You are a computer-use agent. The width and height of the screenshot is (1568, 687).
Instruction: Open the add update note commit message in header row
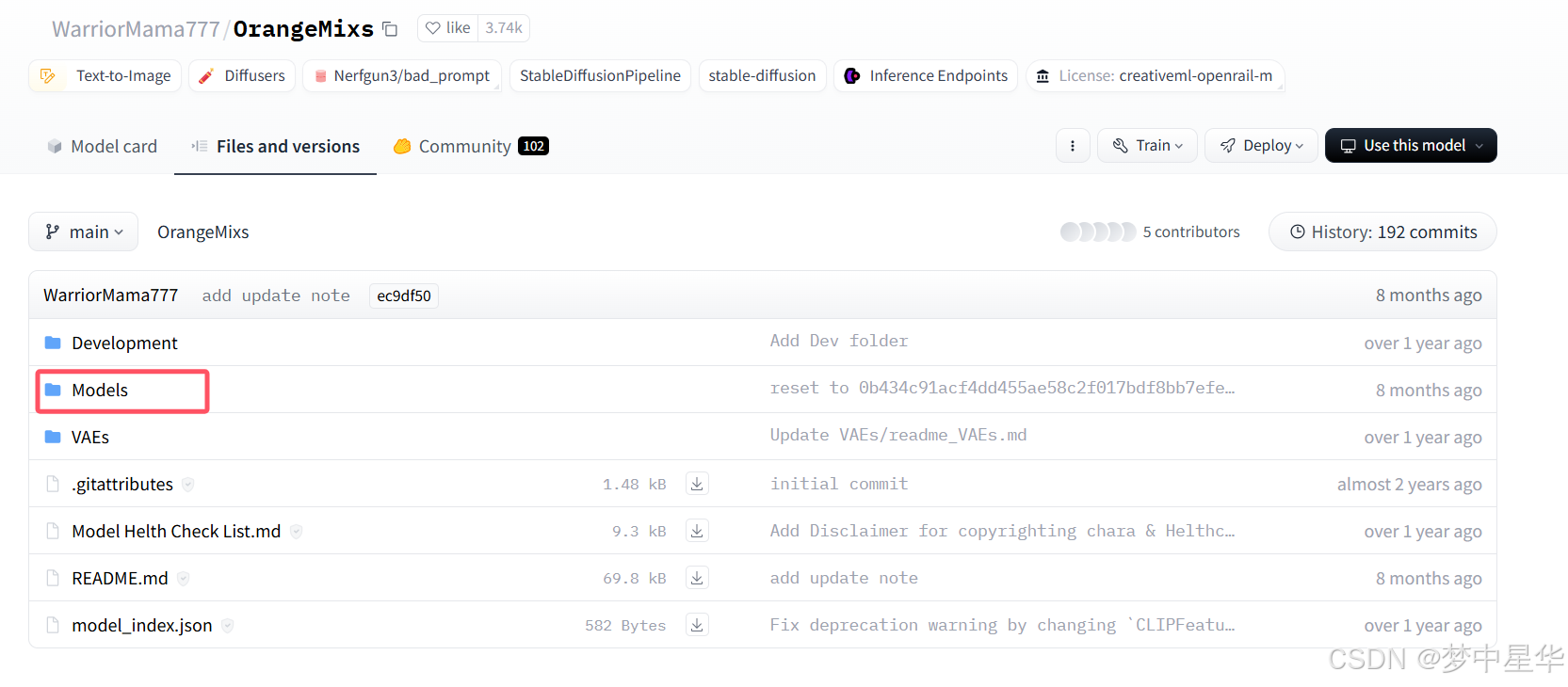[x=276, y=296]
